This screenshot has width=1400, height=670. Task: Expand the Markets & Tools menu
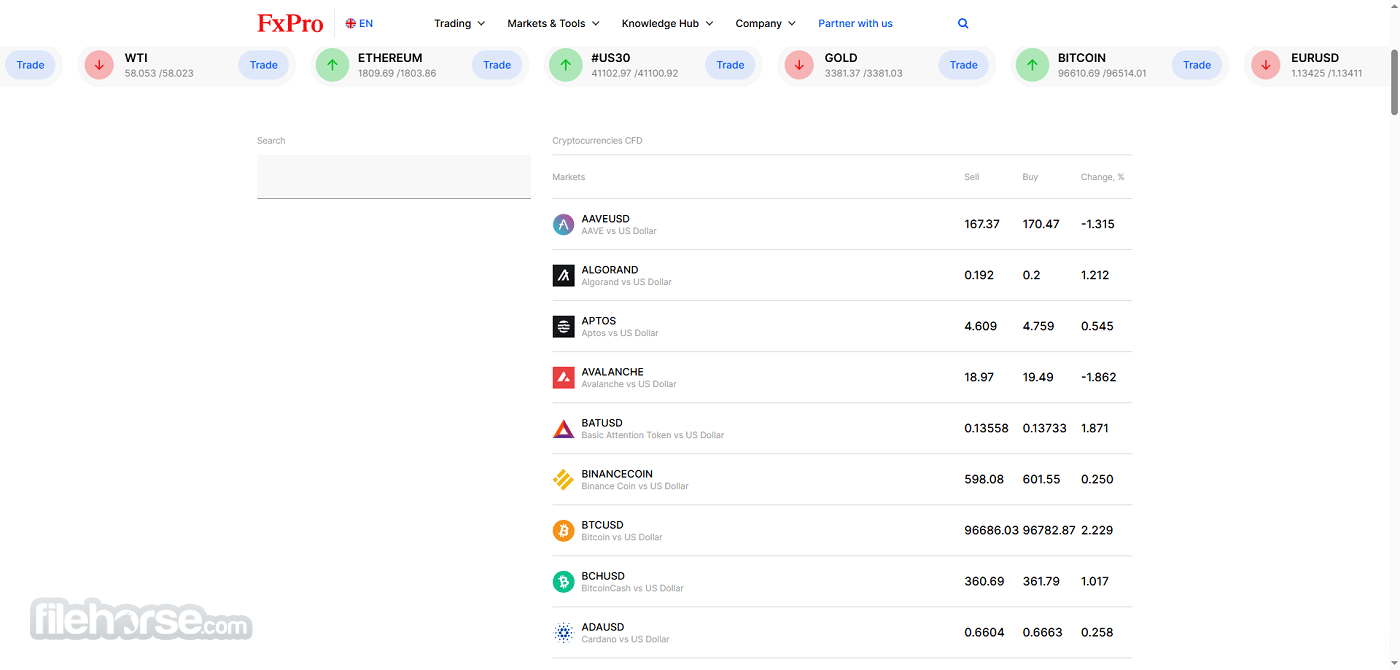pos(553,23)
